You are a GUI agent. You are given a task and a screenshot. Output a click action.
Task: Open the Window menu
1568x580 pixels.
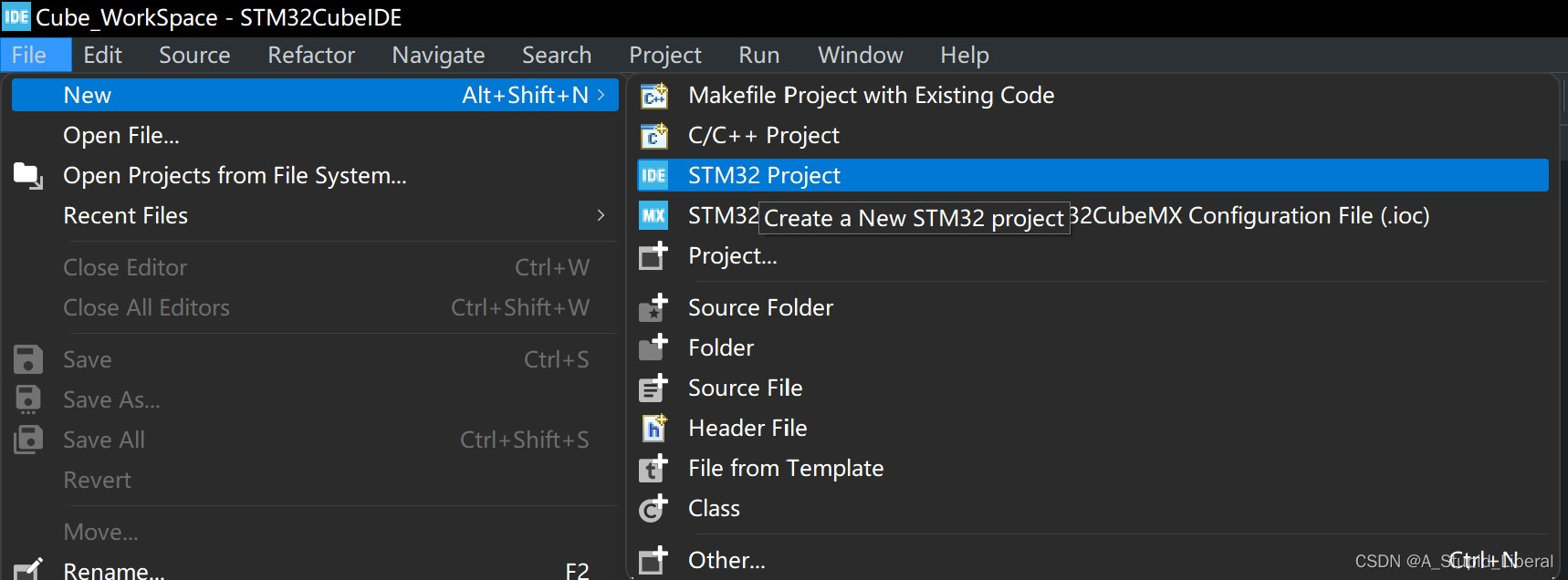[x=861, y=55]
